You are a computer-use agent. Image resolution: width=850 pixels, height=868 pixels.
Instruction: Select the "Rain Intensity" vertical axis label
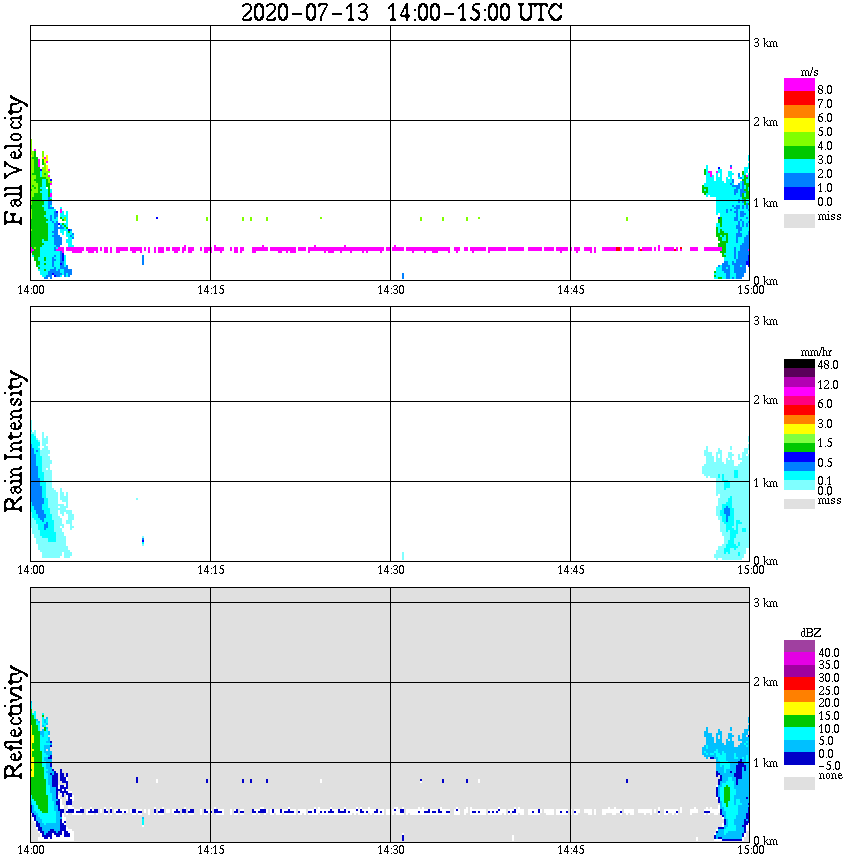tap(14, 441)
